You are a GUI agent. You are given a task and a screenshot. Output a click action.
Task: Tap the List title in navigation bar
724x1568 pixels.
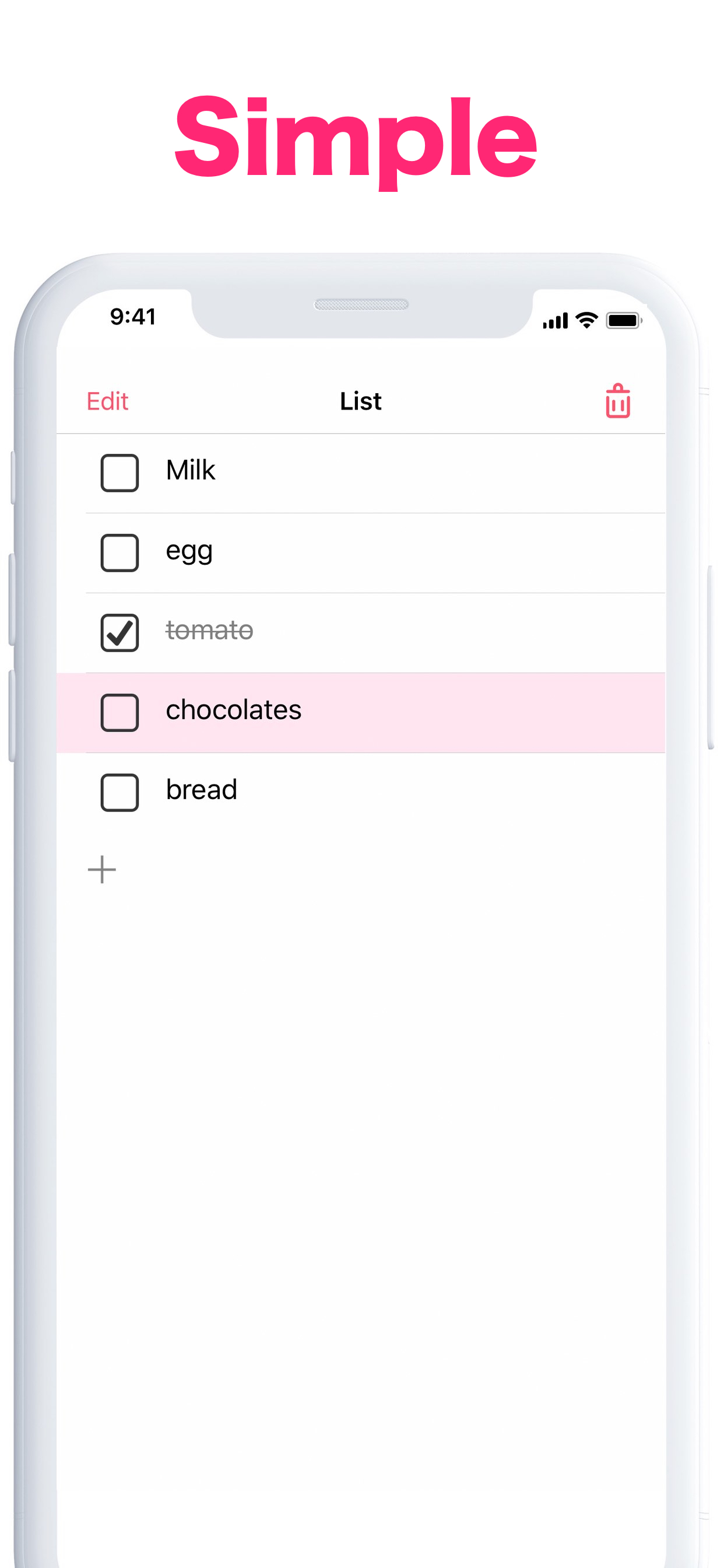pos(361,401)
